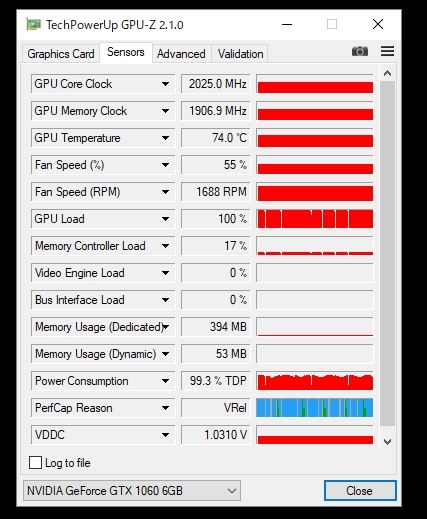
Task: Click the 1688 RPM value
Action: point(216,192)
